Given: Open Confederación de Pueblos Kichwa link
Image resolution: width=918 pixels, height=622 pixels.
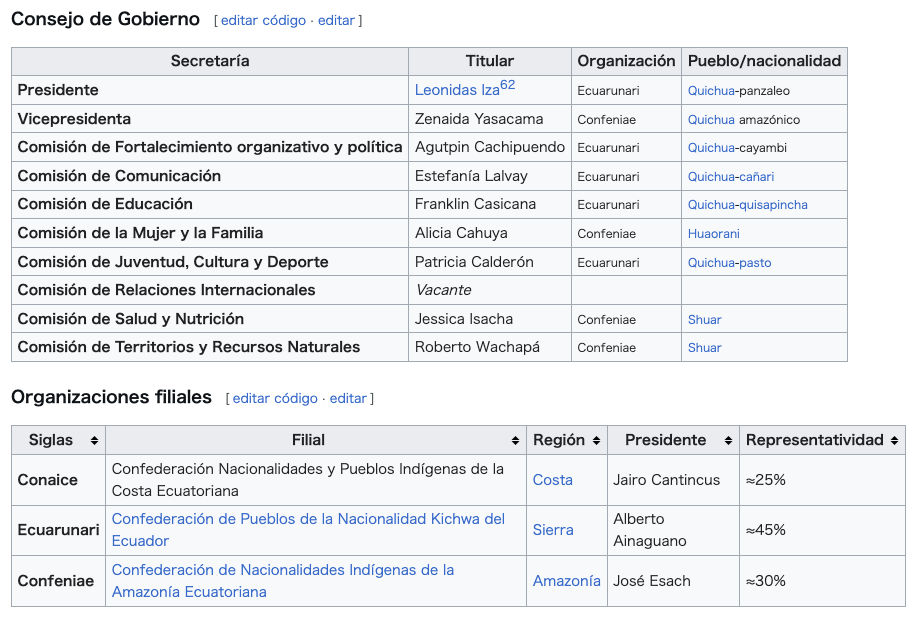Looking at the screenshot, I should (x=308, y=519).
